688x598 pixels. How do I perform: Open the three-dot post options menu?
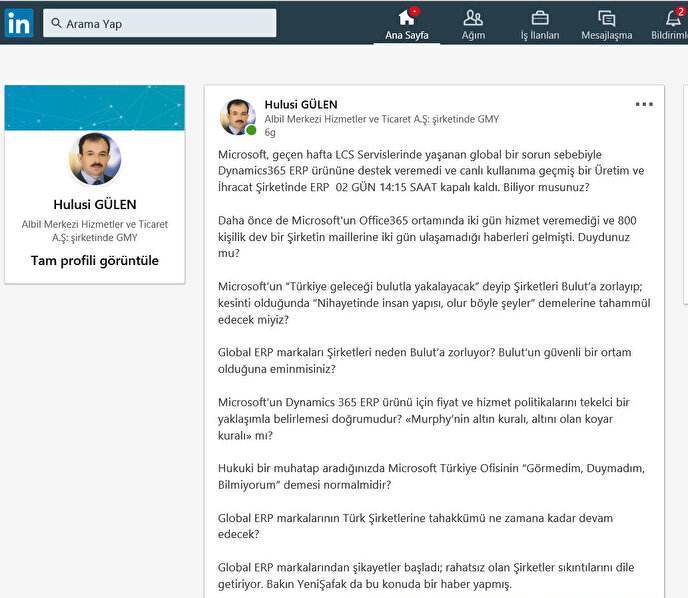[644, 104]
